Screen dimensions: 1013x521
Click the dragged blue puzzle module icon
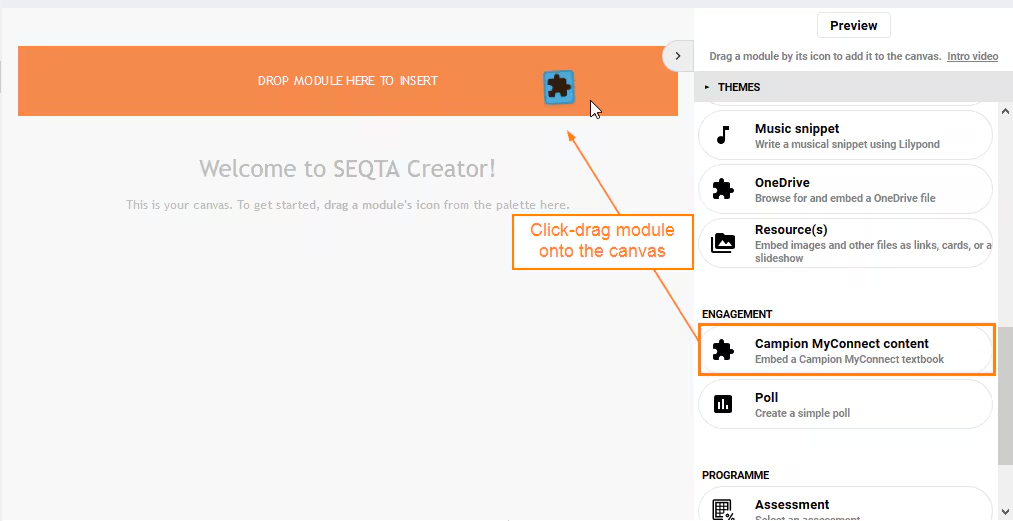pos(559,87)
